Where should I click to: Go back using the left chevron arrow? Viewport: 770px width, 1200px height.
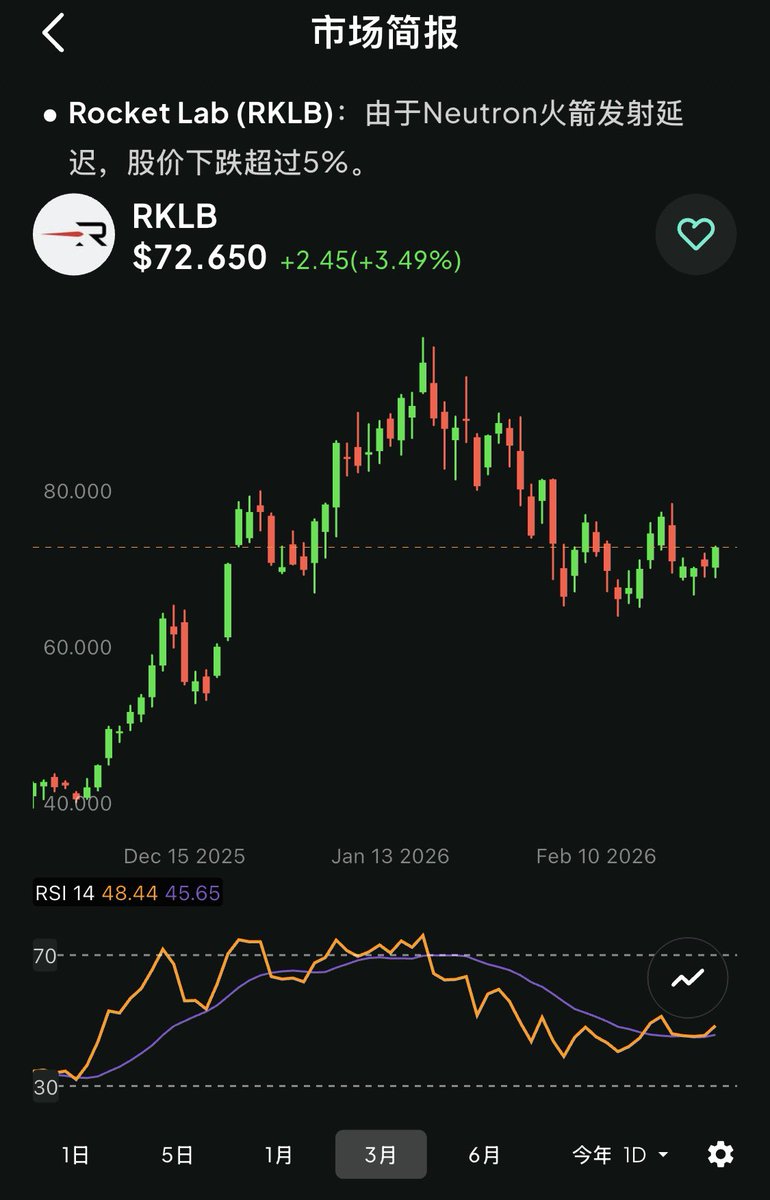click(54, 33)
